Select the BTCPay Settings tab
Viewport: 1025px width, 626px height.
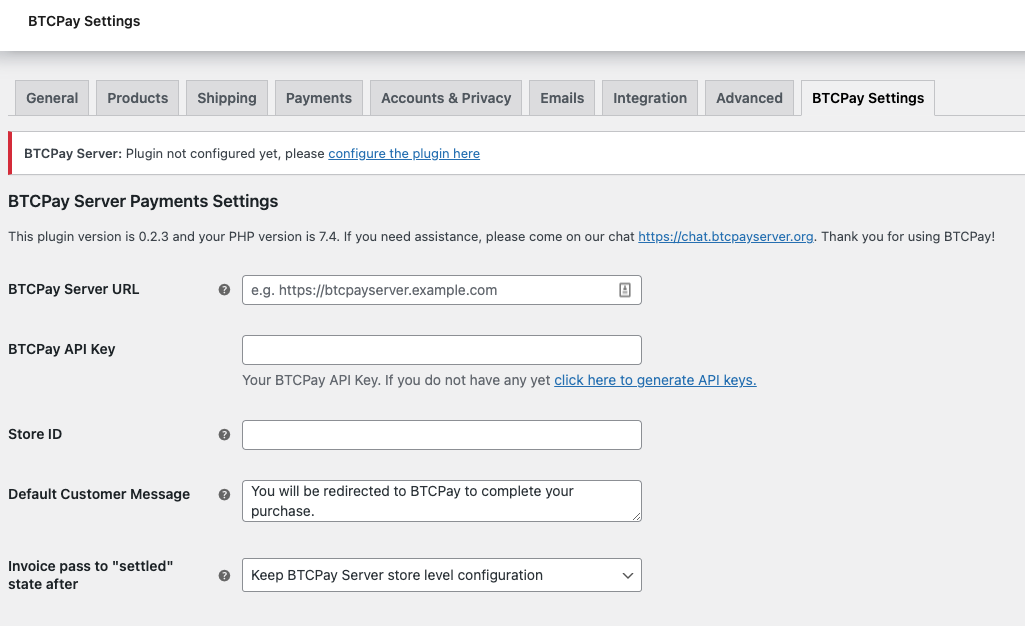867,98
